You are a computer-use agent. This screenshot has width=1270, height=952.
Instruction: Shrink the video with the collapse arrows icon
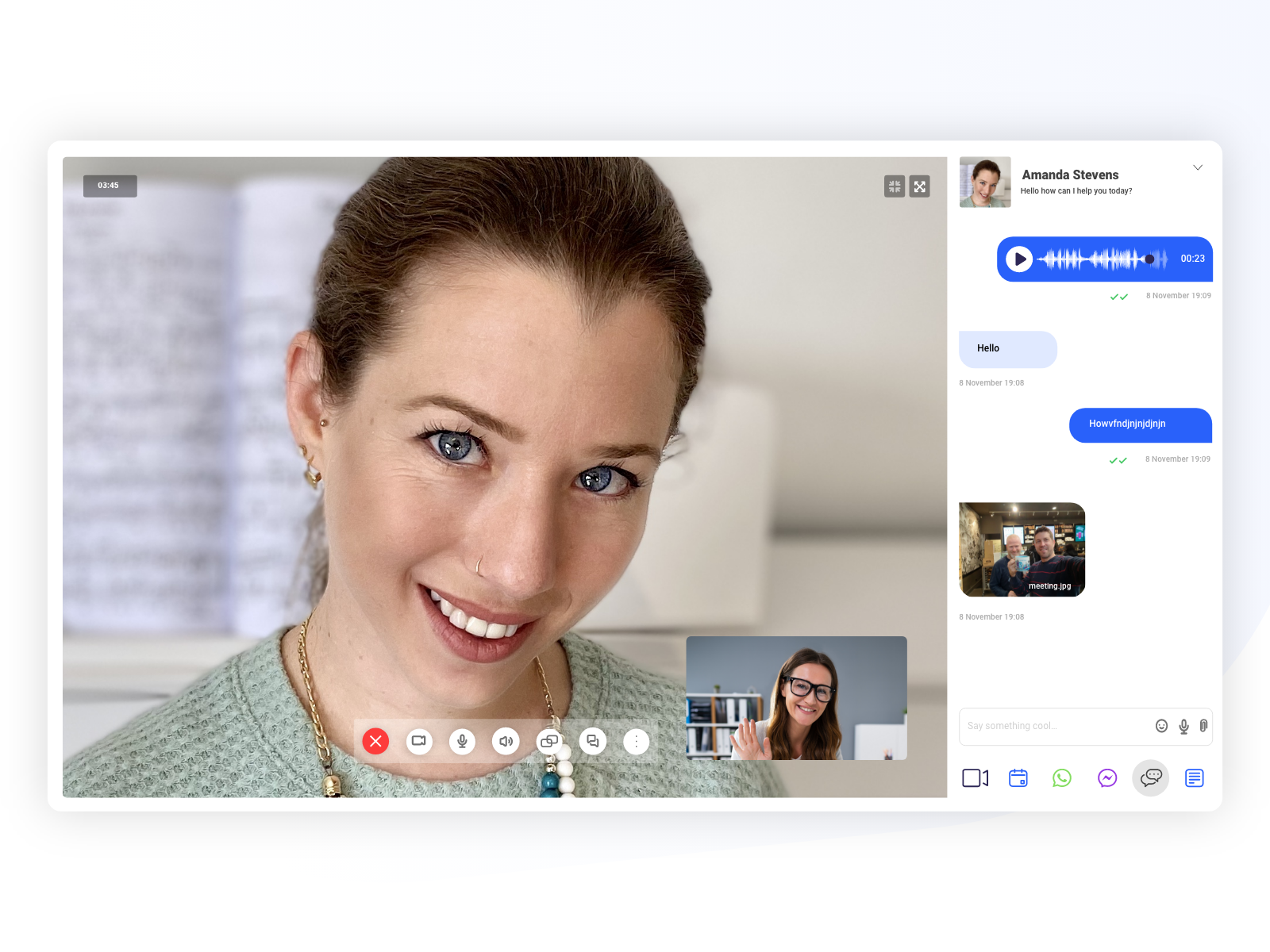[895, 186]
